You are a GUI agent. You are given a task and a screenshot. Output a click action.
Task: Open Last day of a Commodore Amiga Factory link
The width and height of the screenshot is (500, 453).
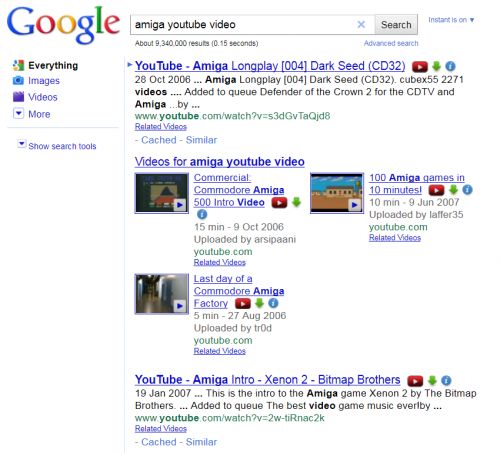239,291
